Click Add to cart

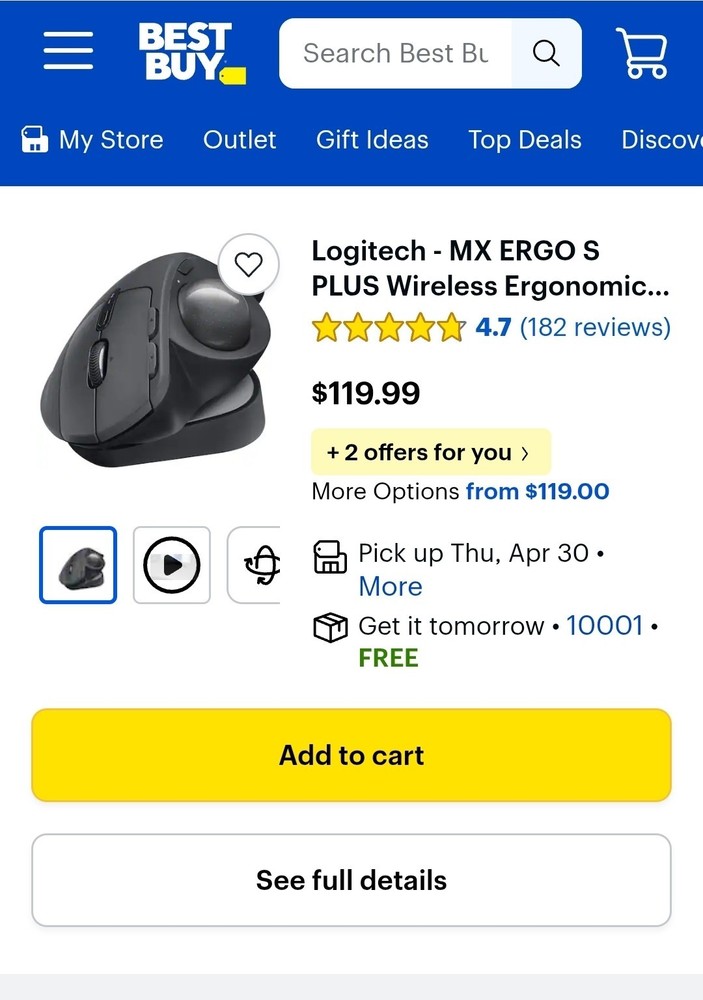point(351,755)
